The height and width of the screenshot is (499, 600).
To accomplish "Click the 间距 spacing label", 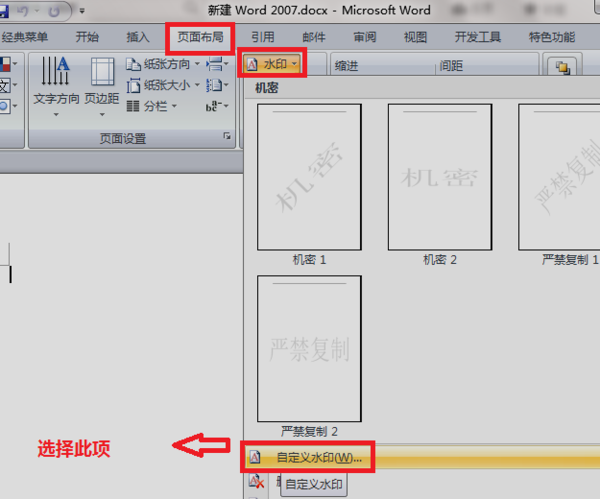I will 451,66.
